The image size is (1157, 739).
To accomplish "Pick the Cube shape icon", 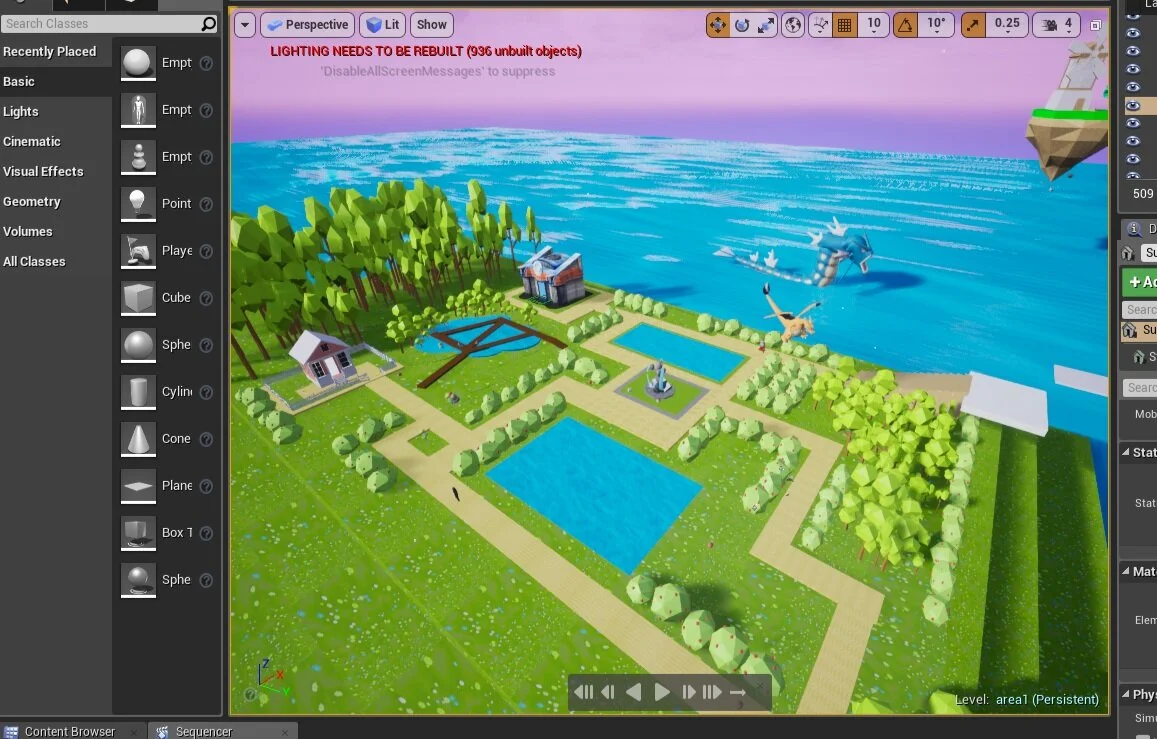I will point(138,298).
